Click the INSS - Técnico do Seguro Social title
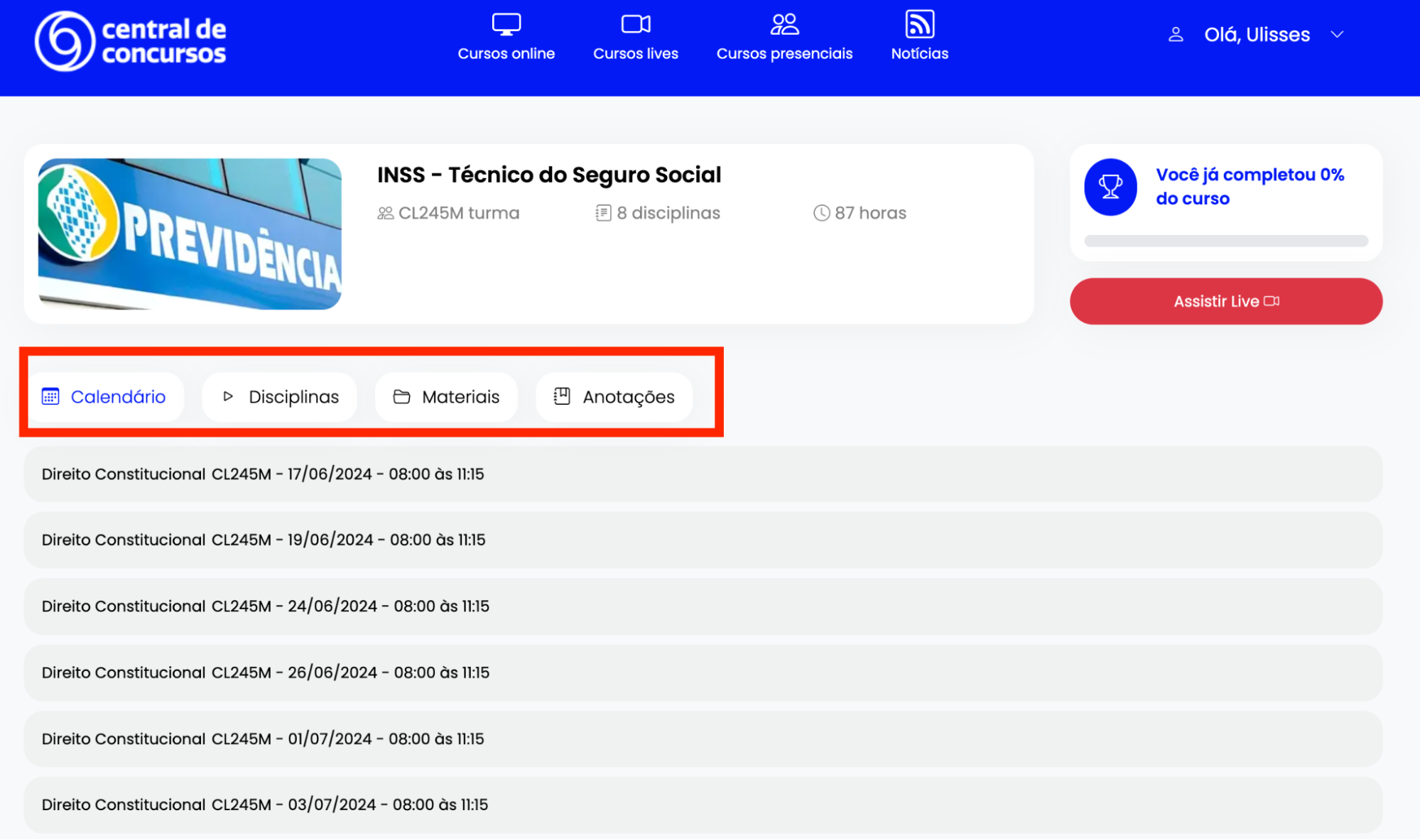Viewport: 1420px width, 840px height. pyautogui.click(x=548, y=175)
